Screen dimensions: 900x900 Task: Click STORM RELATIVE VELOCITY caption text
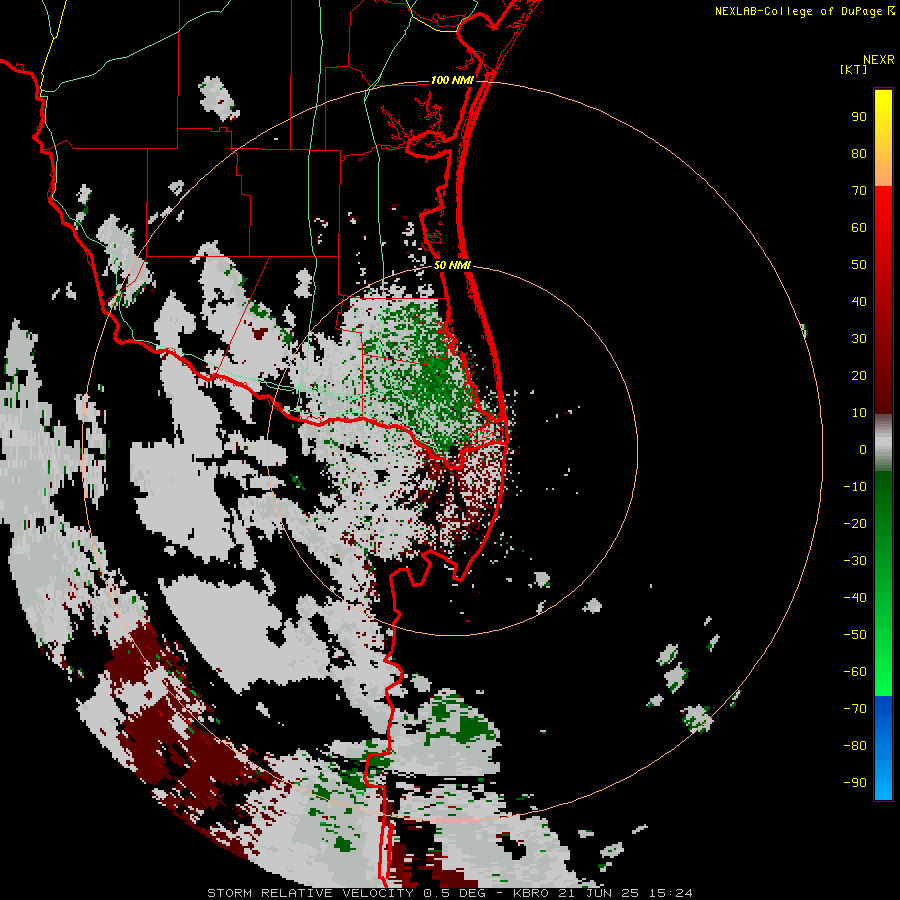tap(313, 893)
